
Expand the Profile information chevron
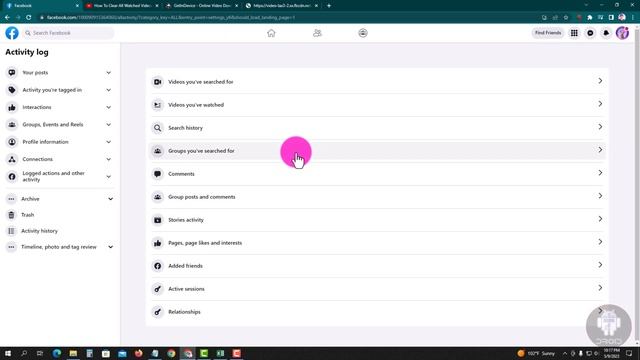(x=109, y=142)
